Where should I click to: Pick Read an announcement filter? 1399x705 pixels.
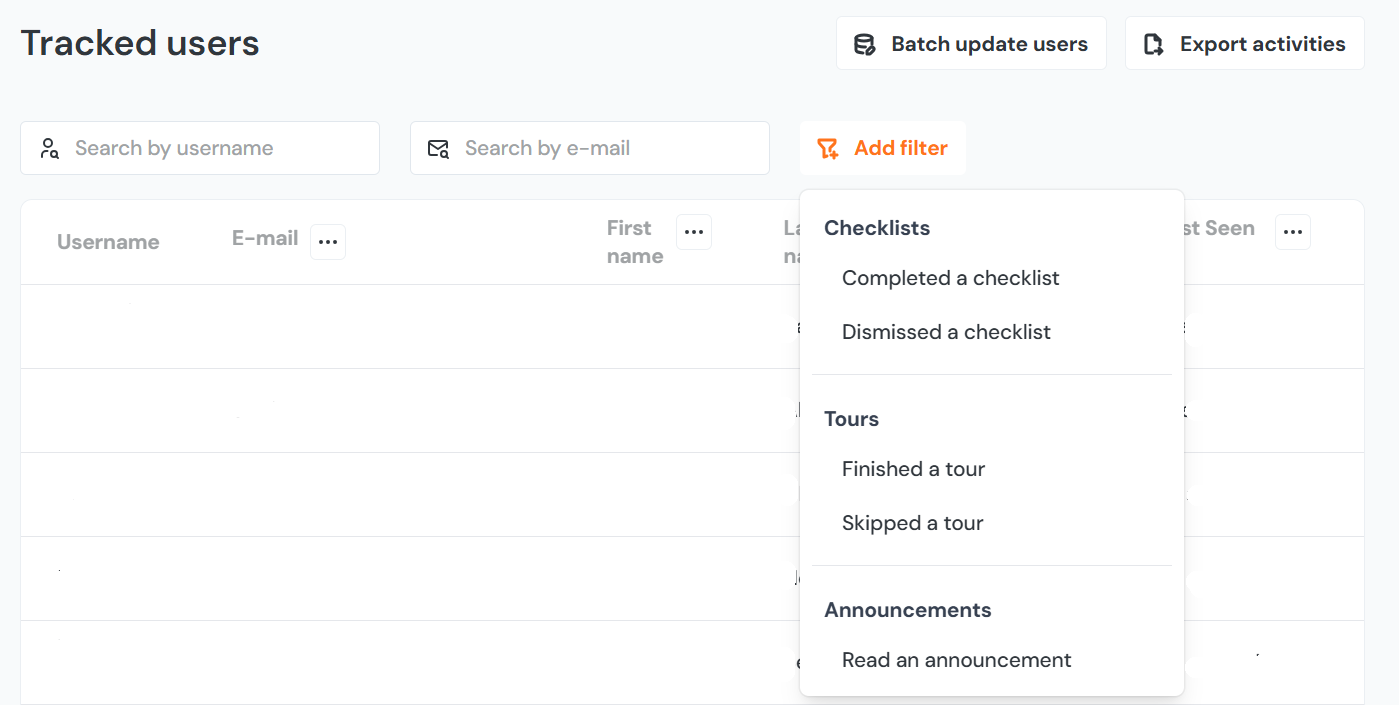click(x=956, y=660)
